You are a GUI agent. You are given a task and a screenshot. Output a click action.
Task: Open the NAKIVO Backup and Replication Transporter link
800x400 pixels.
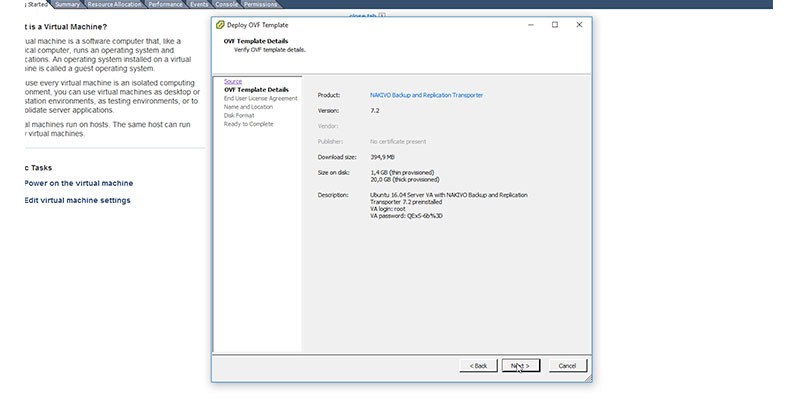(427, 95)
